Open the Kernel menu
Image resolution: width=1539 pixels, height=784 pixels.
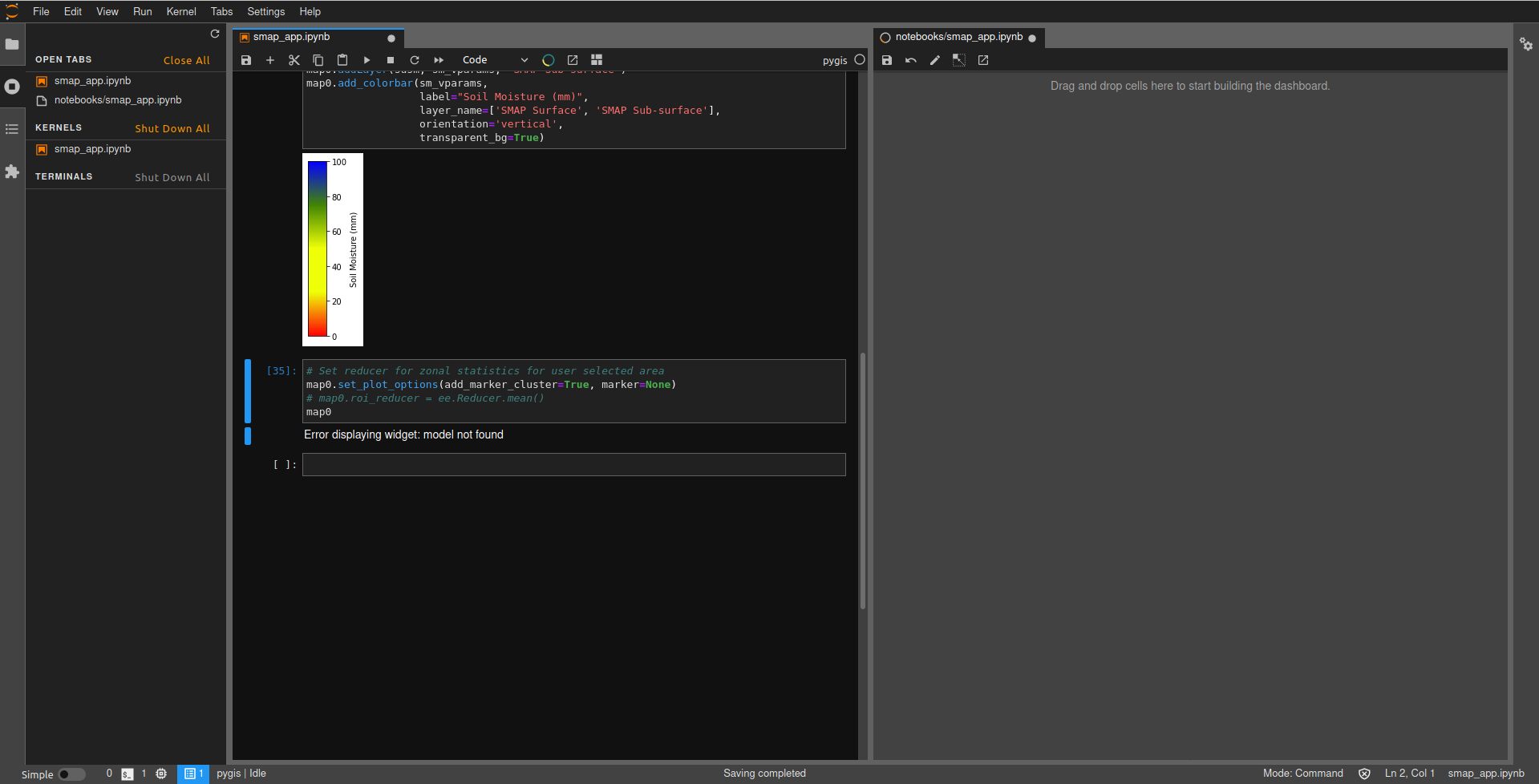click(x=180, y=11)
